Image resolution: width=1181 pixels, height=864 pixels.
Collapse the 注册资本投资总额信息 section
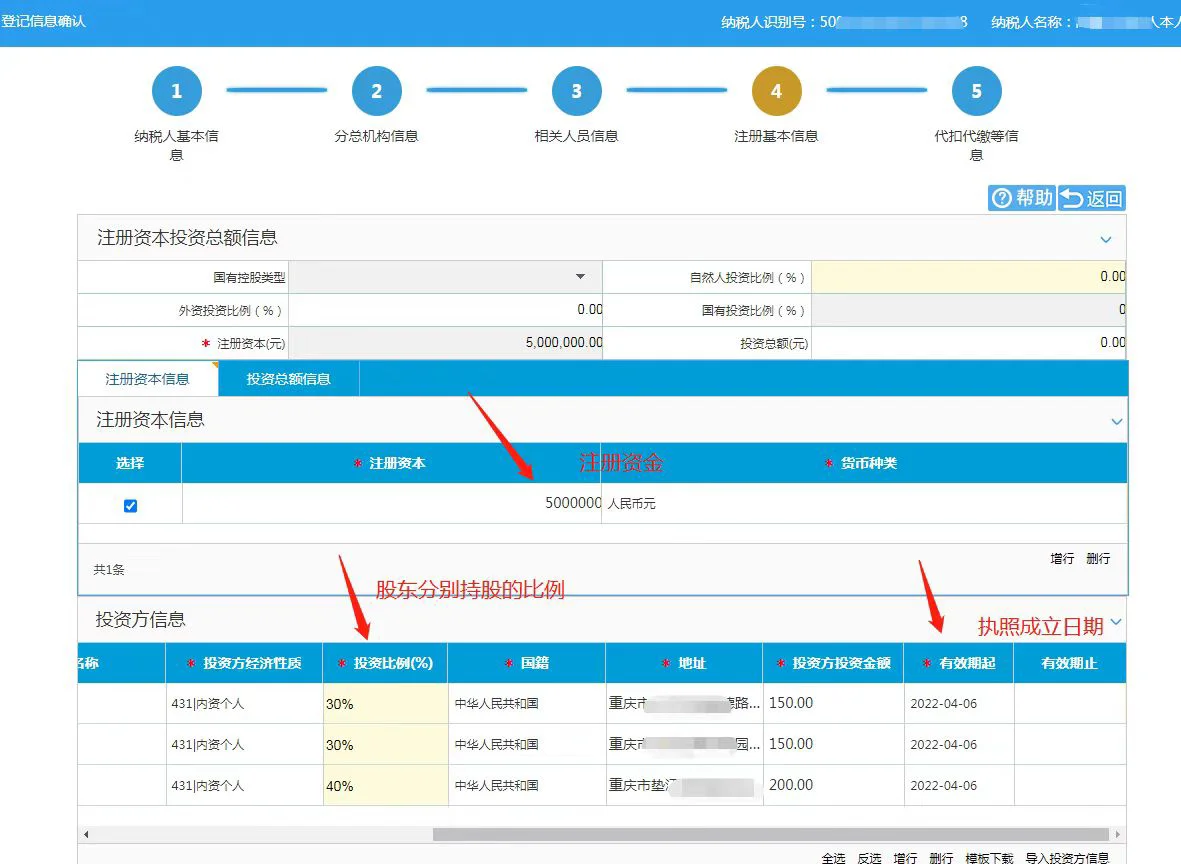click(1106, 239)
